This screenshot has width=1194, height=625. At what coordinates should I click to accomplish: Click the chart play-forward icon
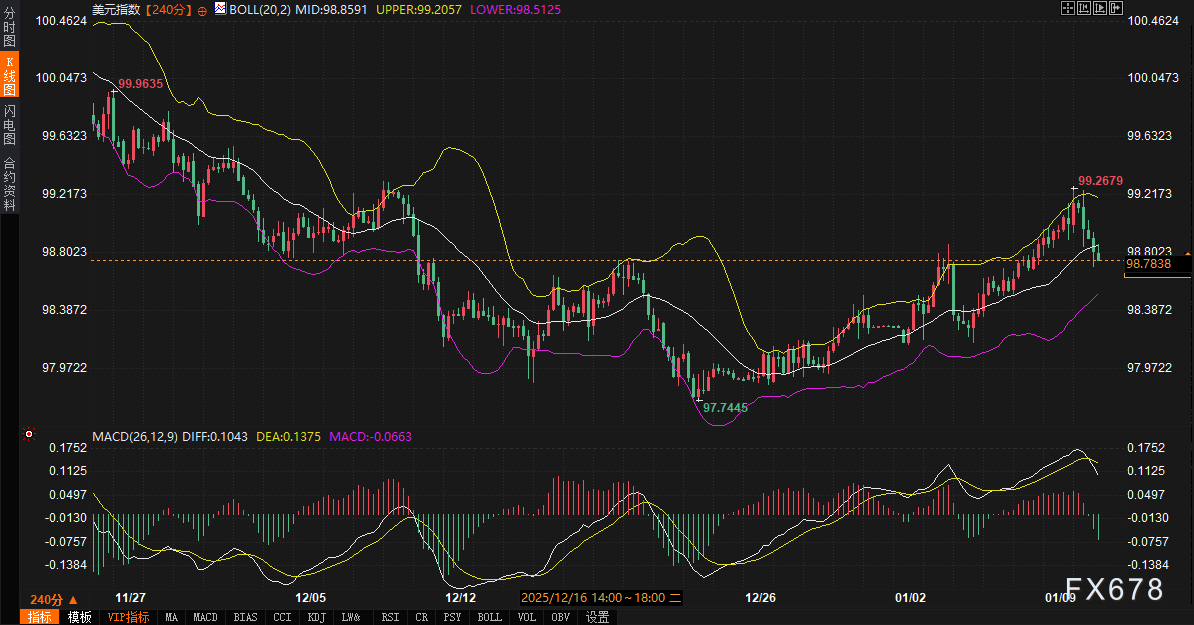[x=1099, y=8]
